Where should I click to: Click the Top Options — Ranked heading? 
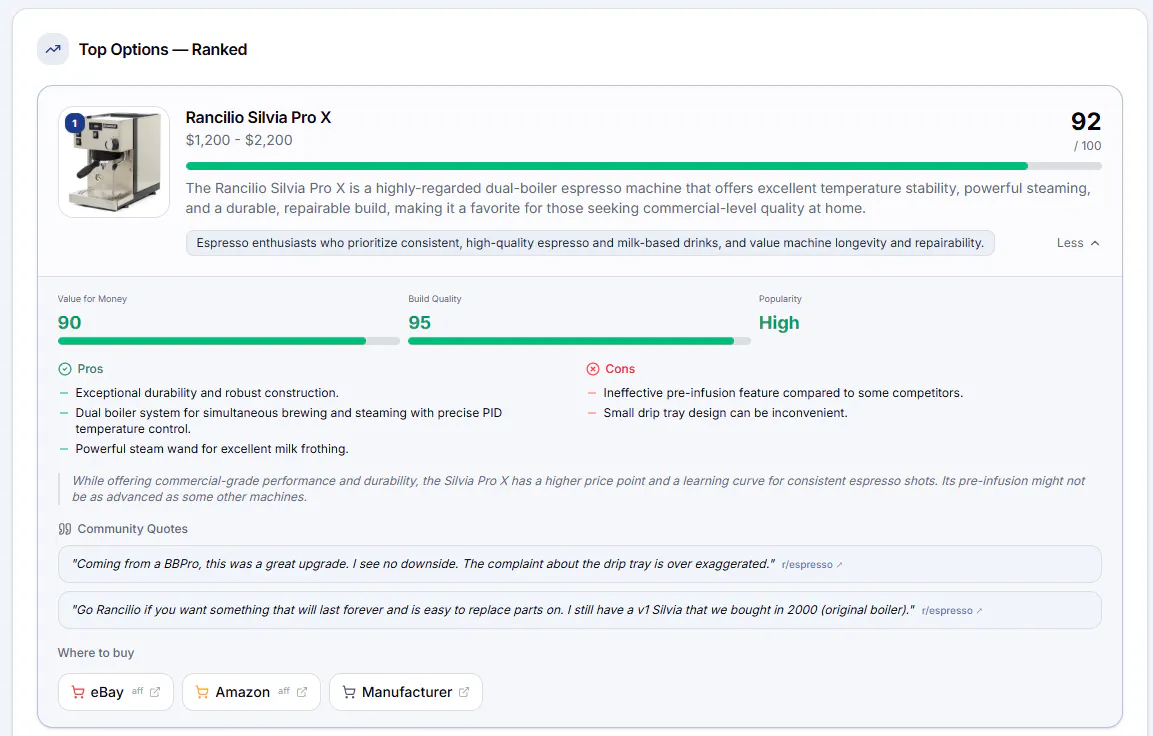pyautogui.click(x=163, y=49)
